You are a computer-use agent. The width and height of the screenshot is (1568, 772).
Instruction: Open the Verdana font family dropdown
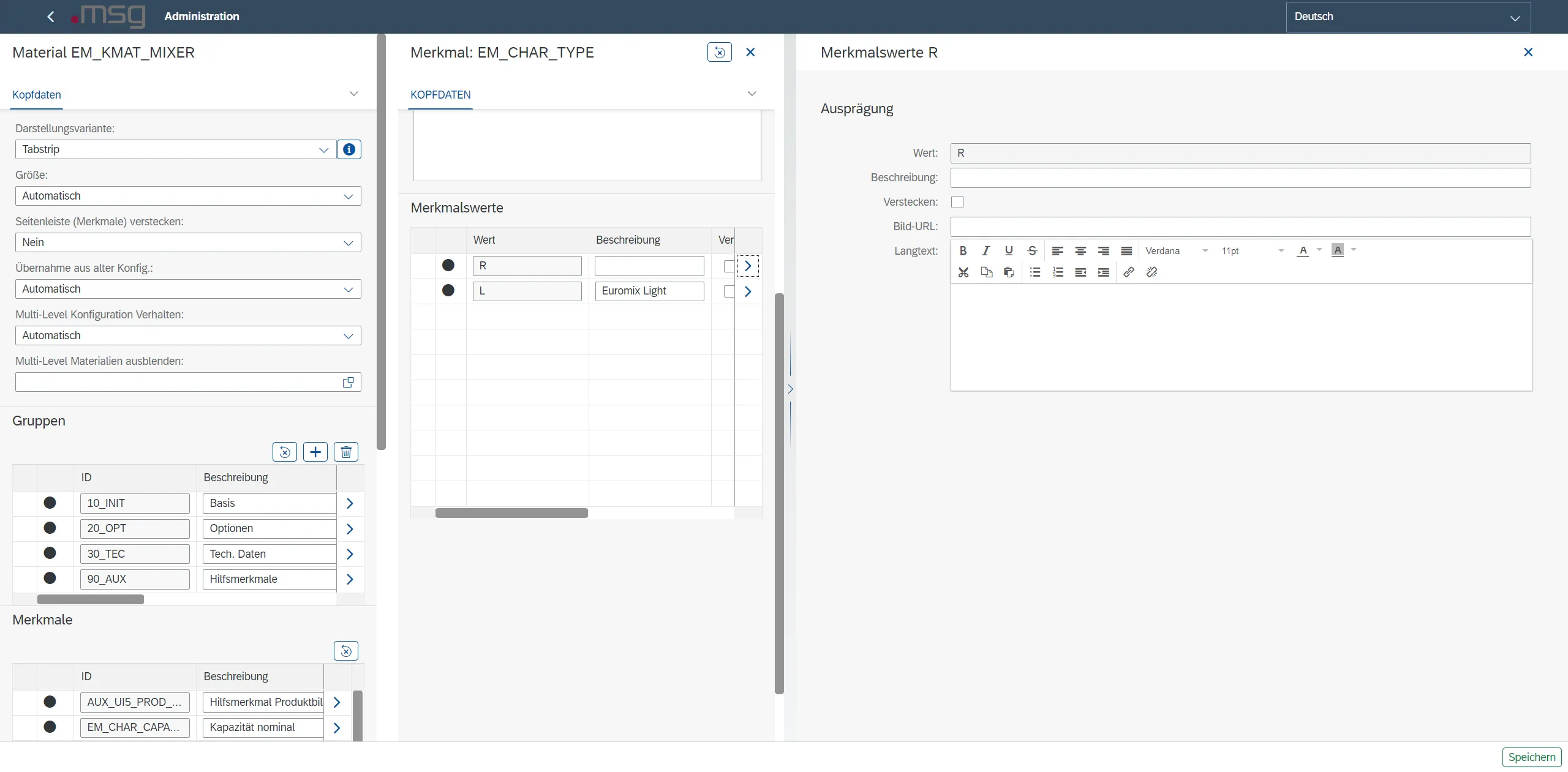point(1176,250)
